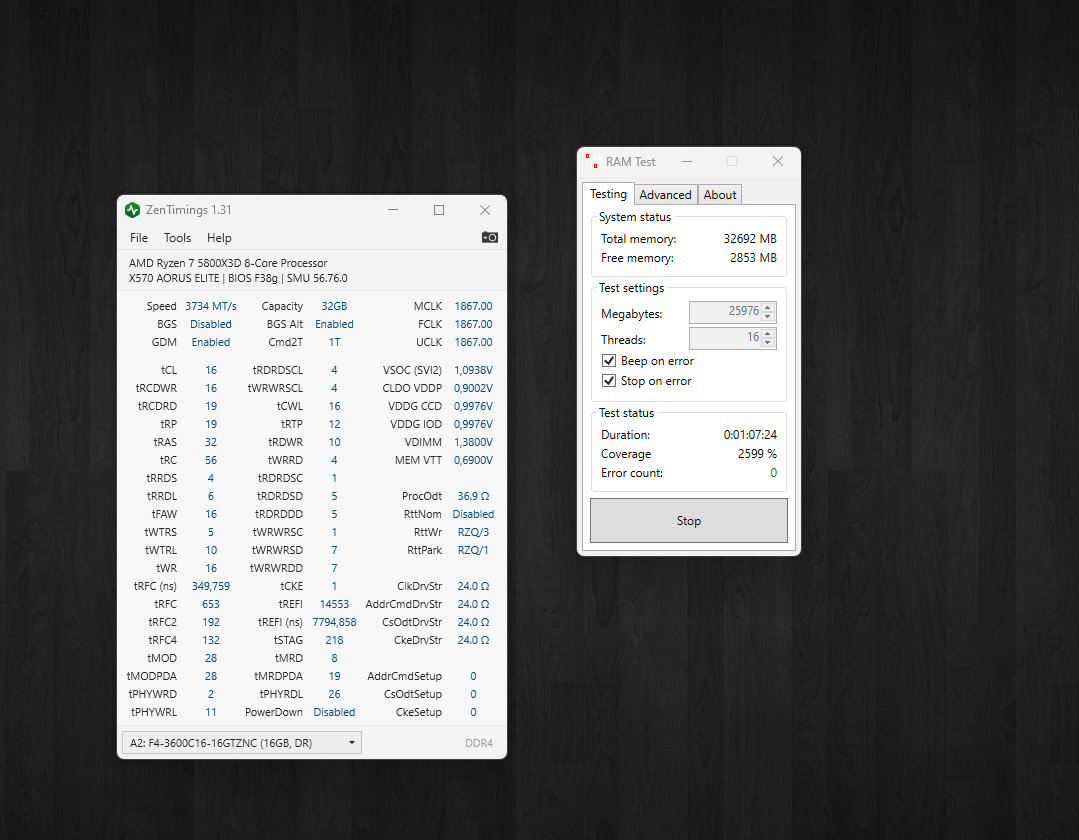The image size is (1079, 840).
Task: Open the File menu in ZenTimings
Action: (139, 237)
